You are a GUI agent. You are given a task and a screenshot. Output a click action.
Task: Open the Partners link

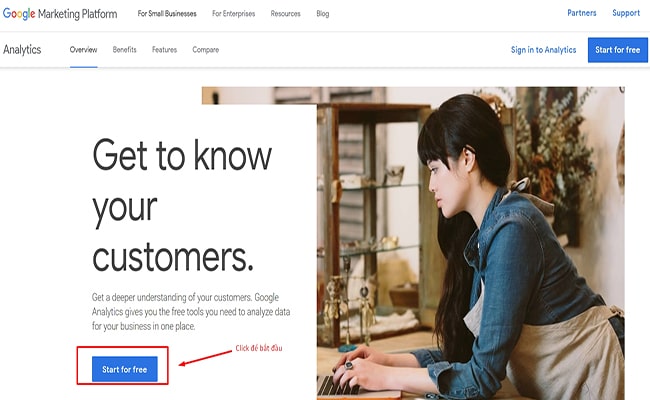tap(582, 13)
